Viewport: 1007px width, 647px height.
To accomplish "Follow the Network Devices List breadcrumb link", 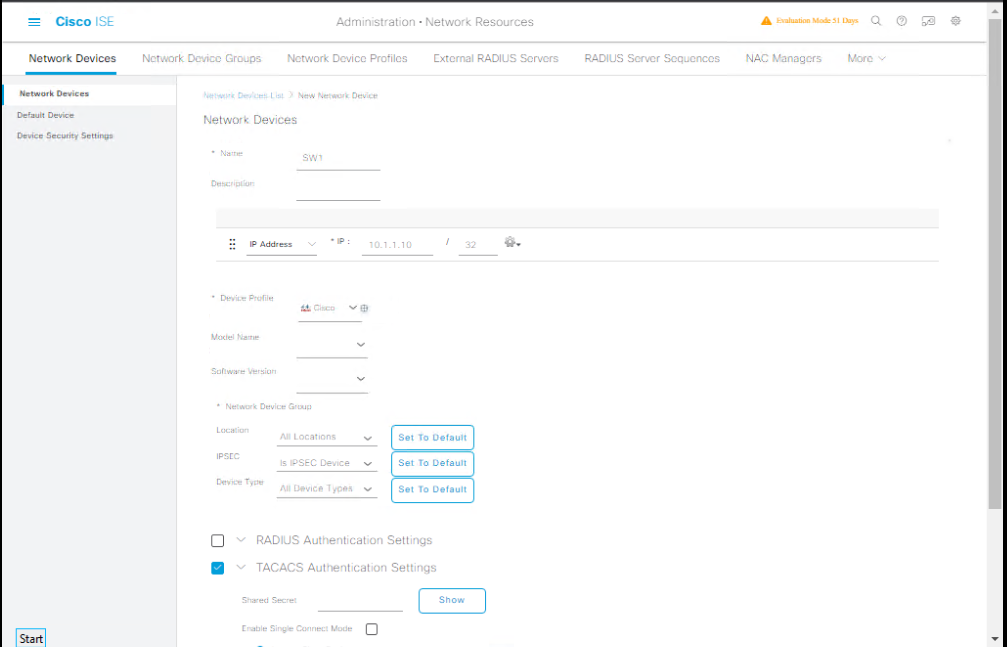I will [243, 96].
